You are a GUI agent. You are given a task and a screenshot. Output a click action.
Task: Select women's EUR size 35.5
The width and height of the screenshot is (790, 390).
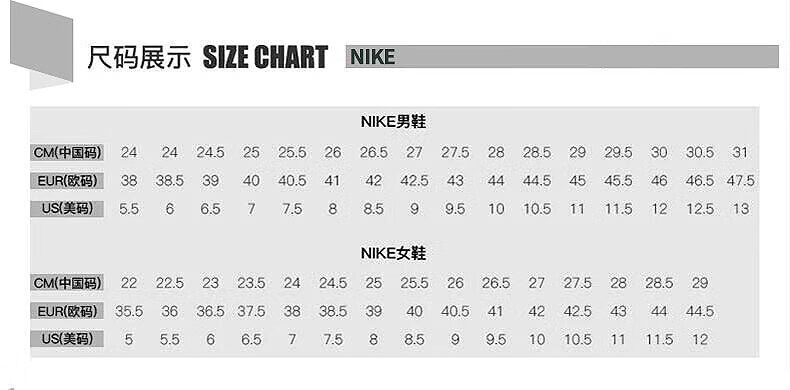(x=129, y=311)
